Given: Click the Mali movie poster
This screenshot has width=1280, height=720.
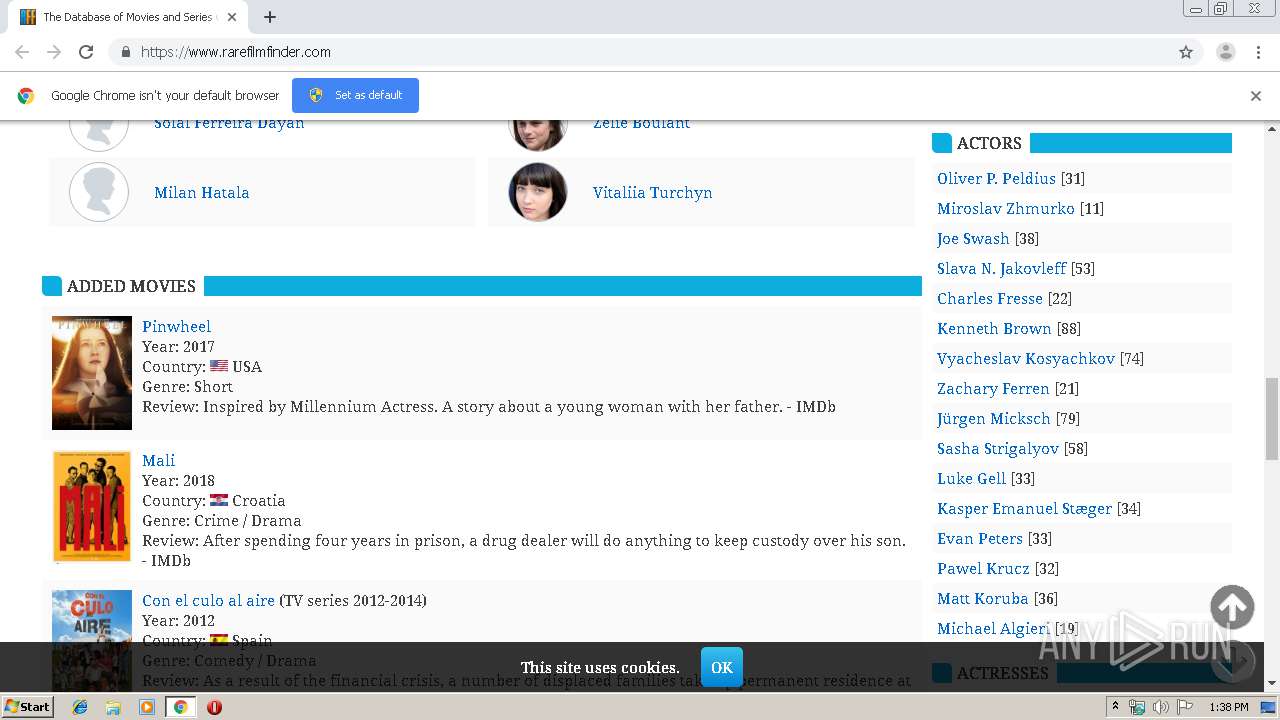Looking at the screenshot, I should pos(92,507).
